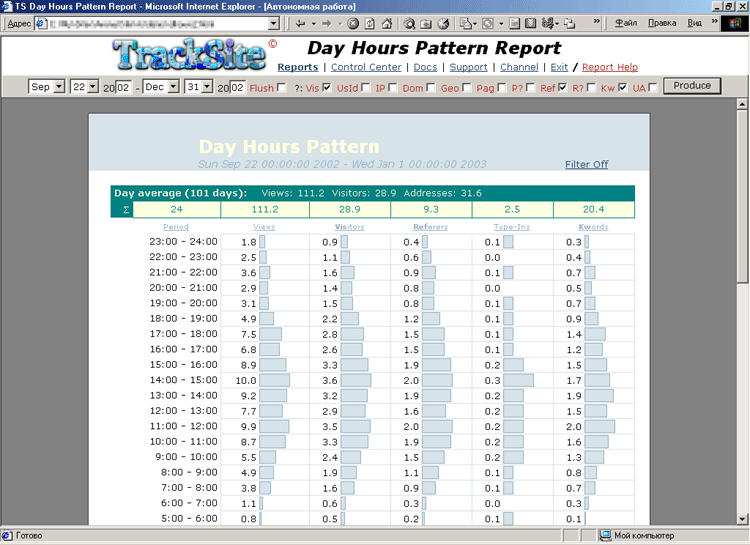Click the Windows logo throbber icon
This screenshot has height=545, width=750.
734,23
